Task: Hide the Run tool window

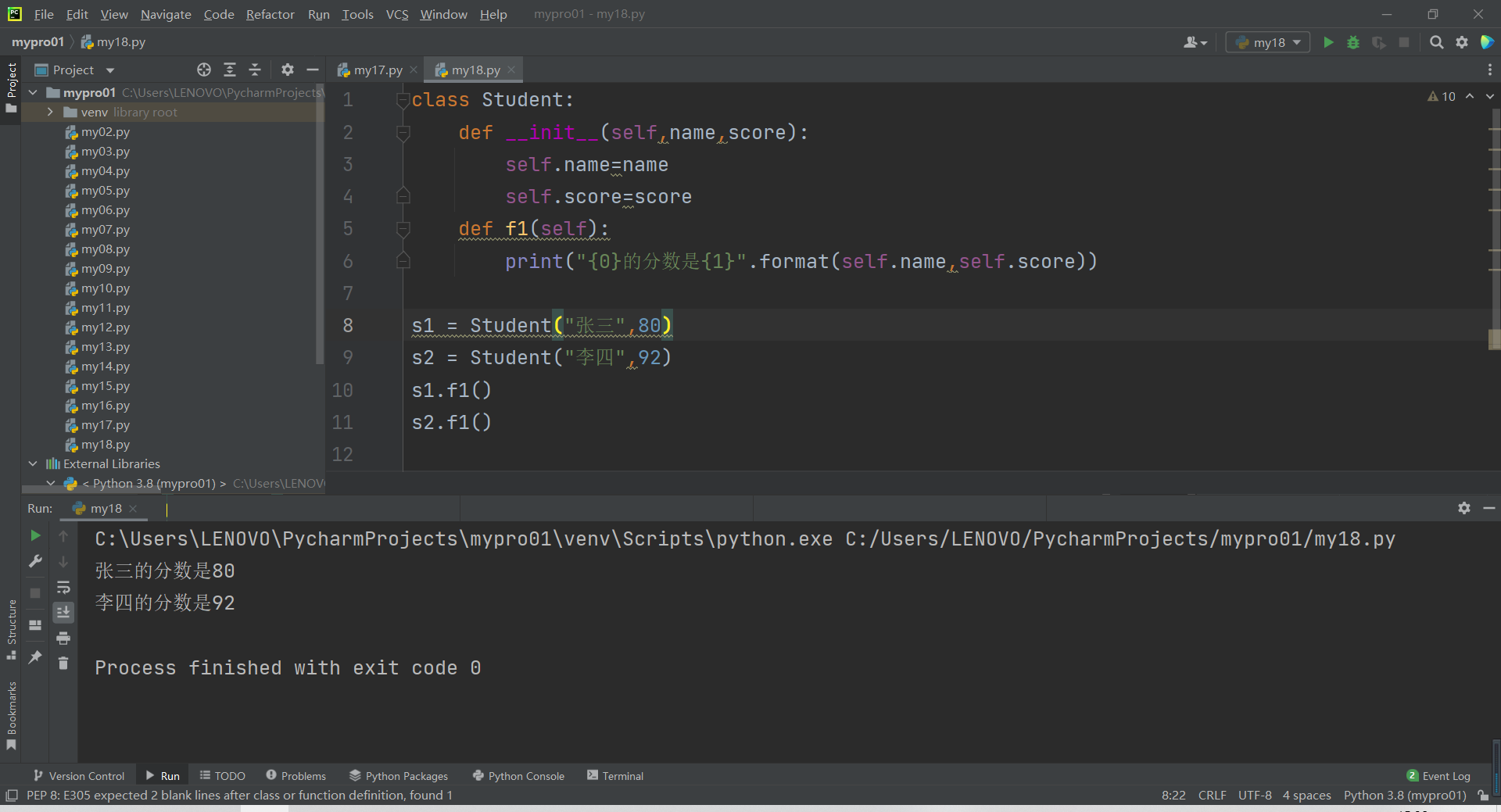Action: tap(1489, 508)
